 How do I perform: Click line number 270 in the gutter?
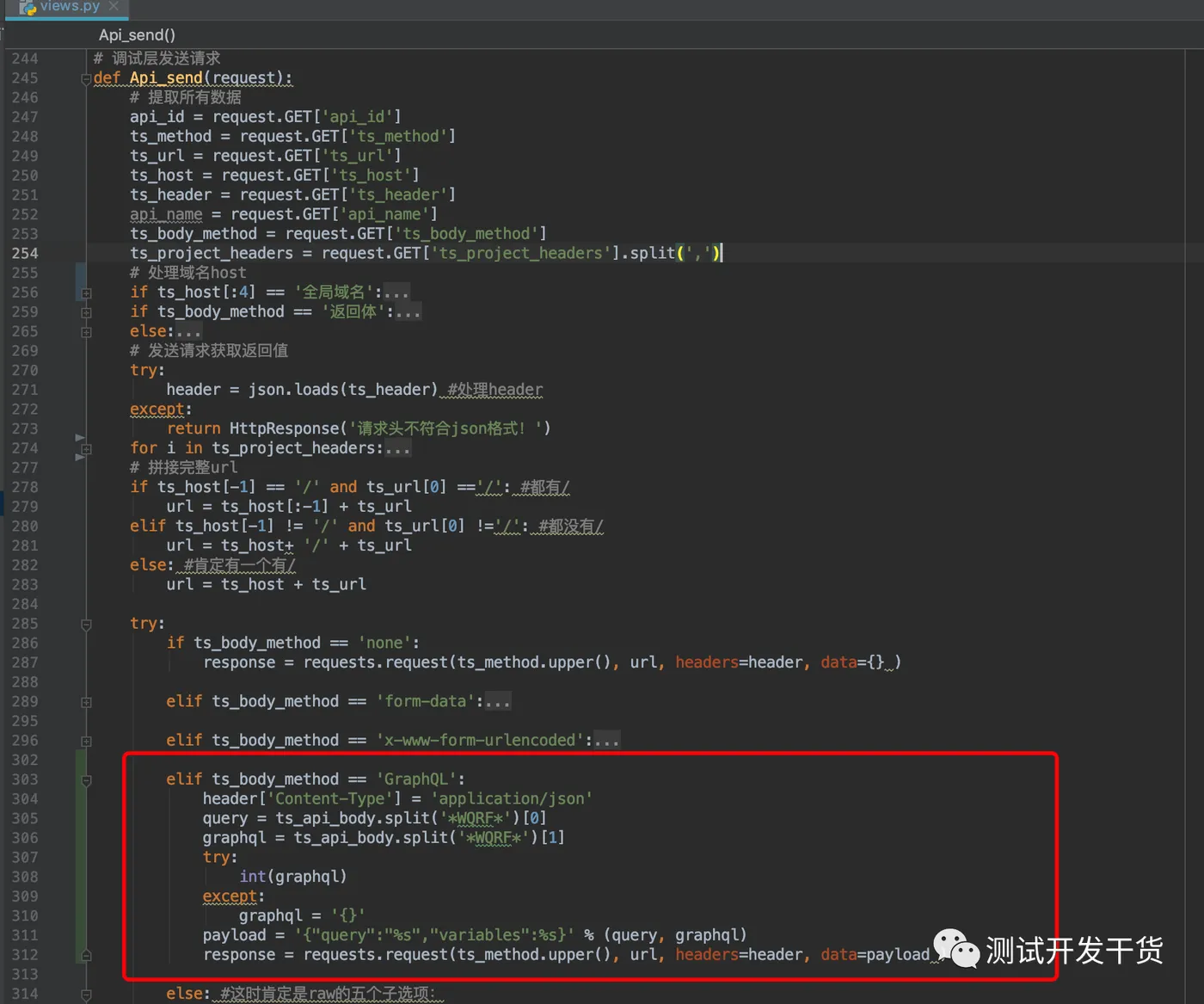coord(25,370)
